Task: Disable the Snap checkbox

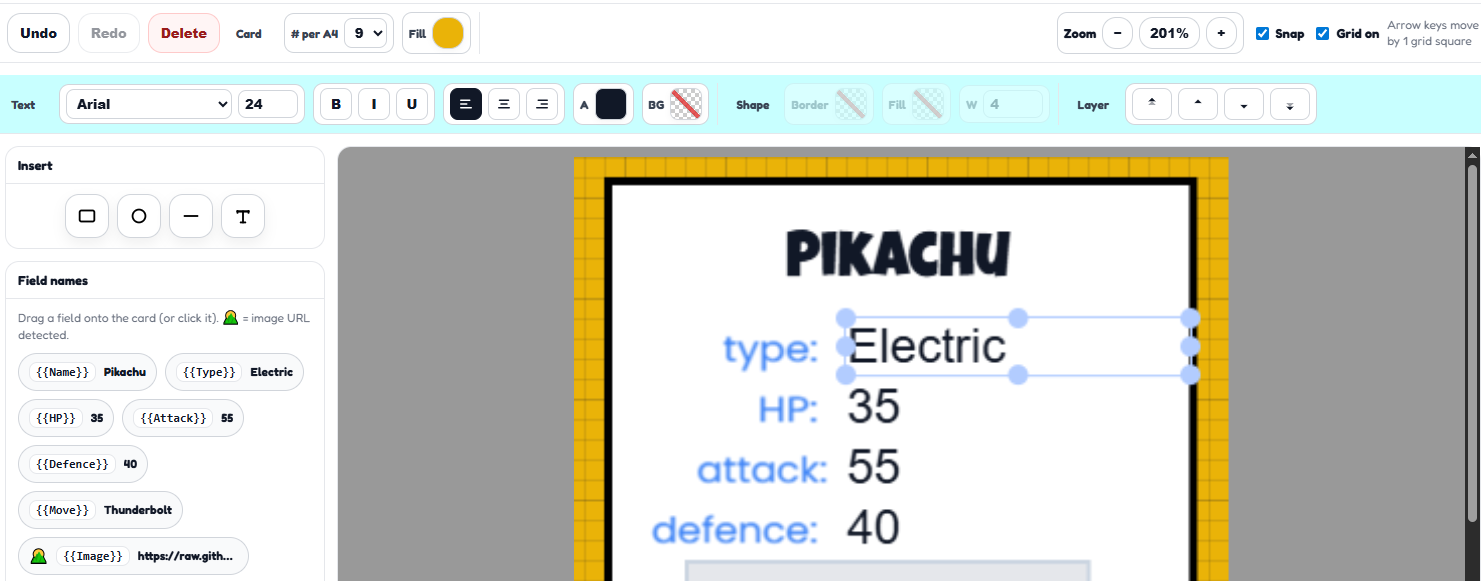Action: 1263,33
